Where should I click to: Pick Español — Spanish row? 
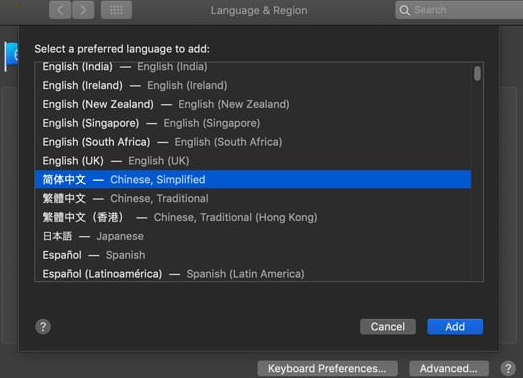[x=253, y=255]
